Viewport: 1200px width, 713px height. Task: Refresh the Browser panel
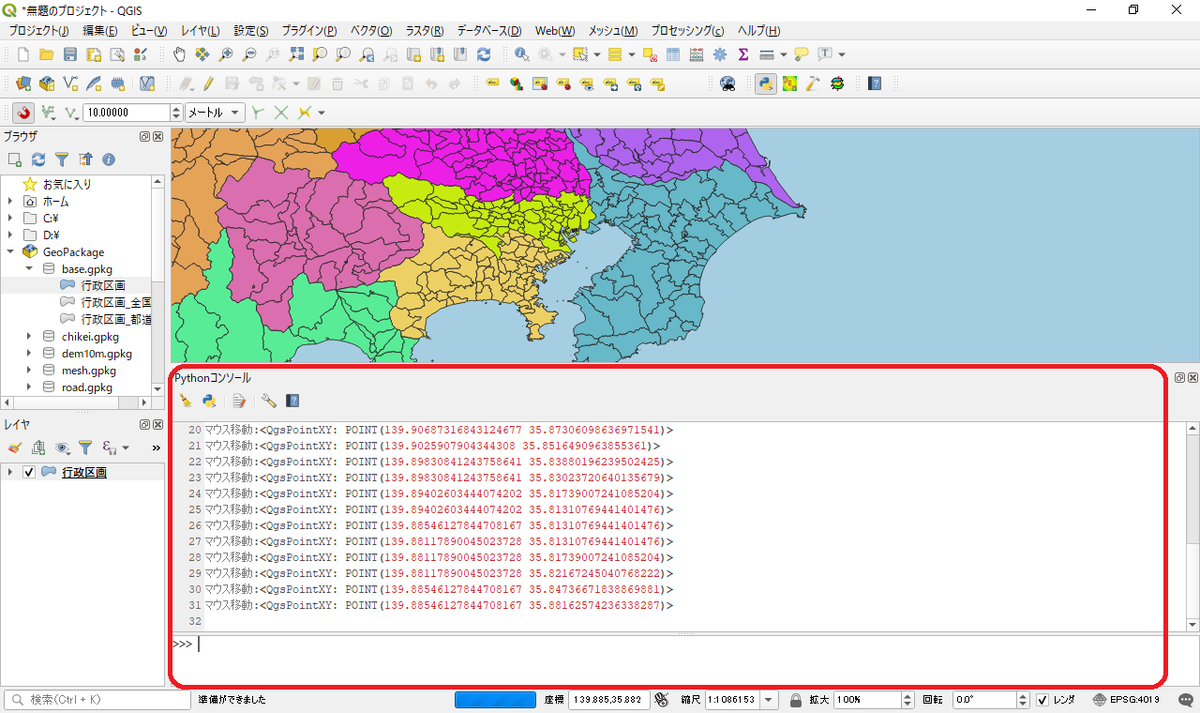[38, 159]
